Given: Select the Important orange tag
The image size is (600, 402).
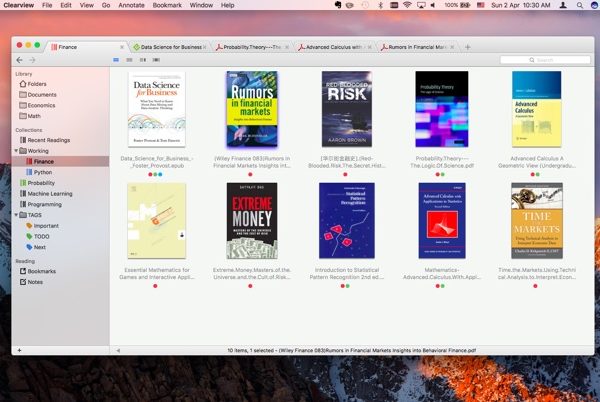Looking at the screenshot, I should (x=45, y=225).
